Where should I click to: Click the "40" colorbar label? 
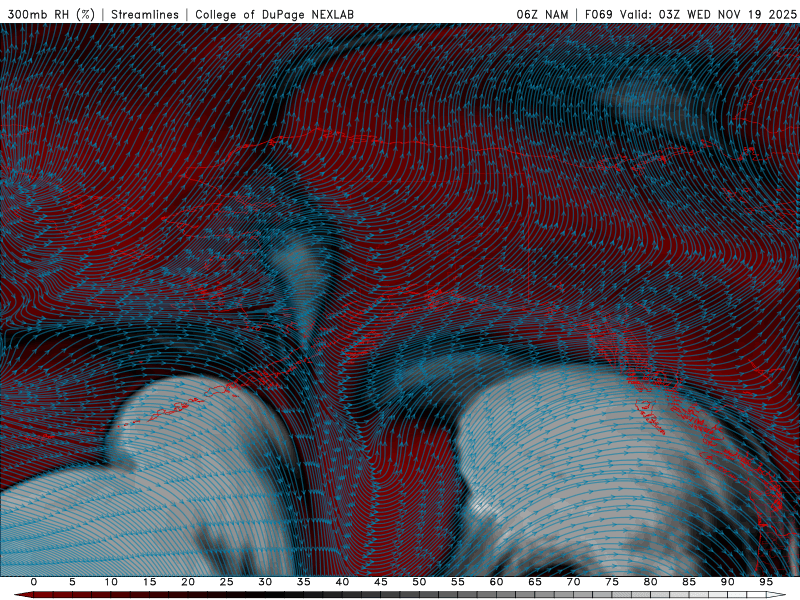(342, 582)
